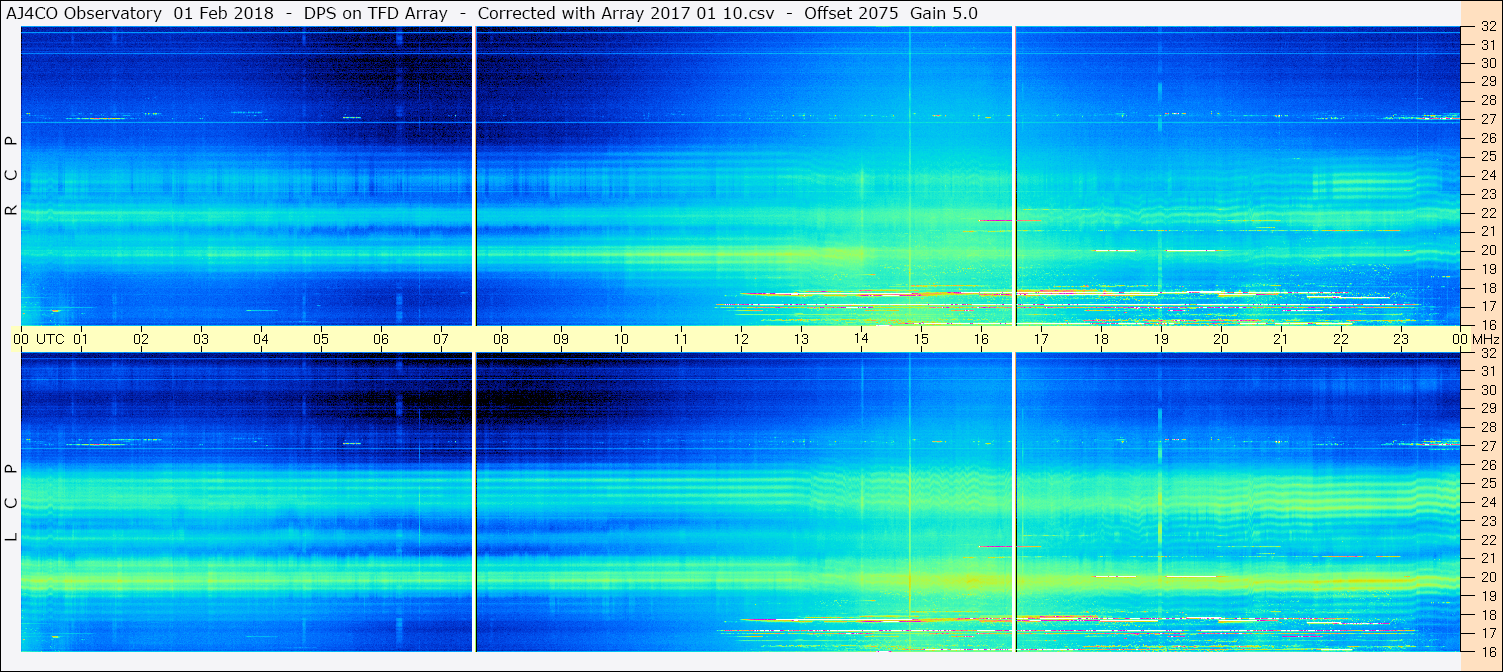
Task: Pick 23 MHz label of RCP frequency scale
Action: pos(1487,194)
